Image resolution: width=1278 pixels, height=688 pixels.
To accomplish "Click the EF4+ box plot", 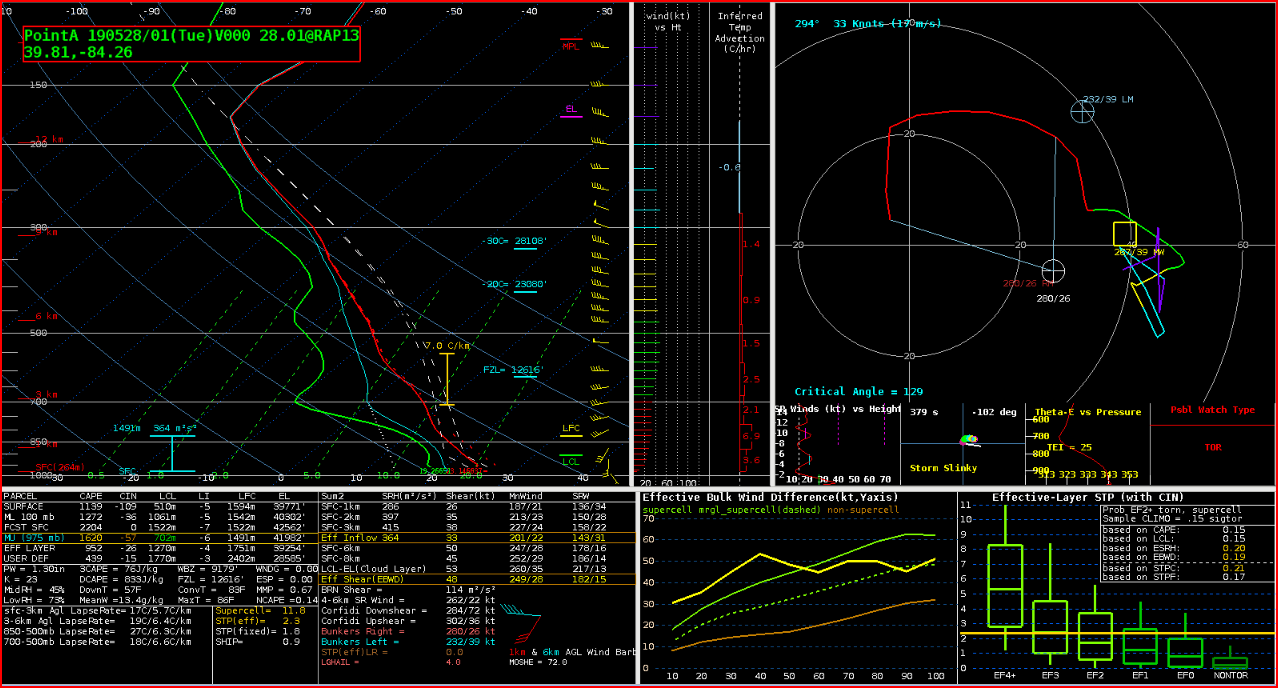I will coord(1006,578).
